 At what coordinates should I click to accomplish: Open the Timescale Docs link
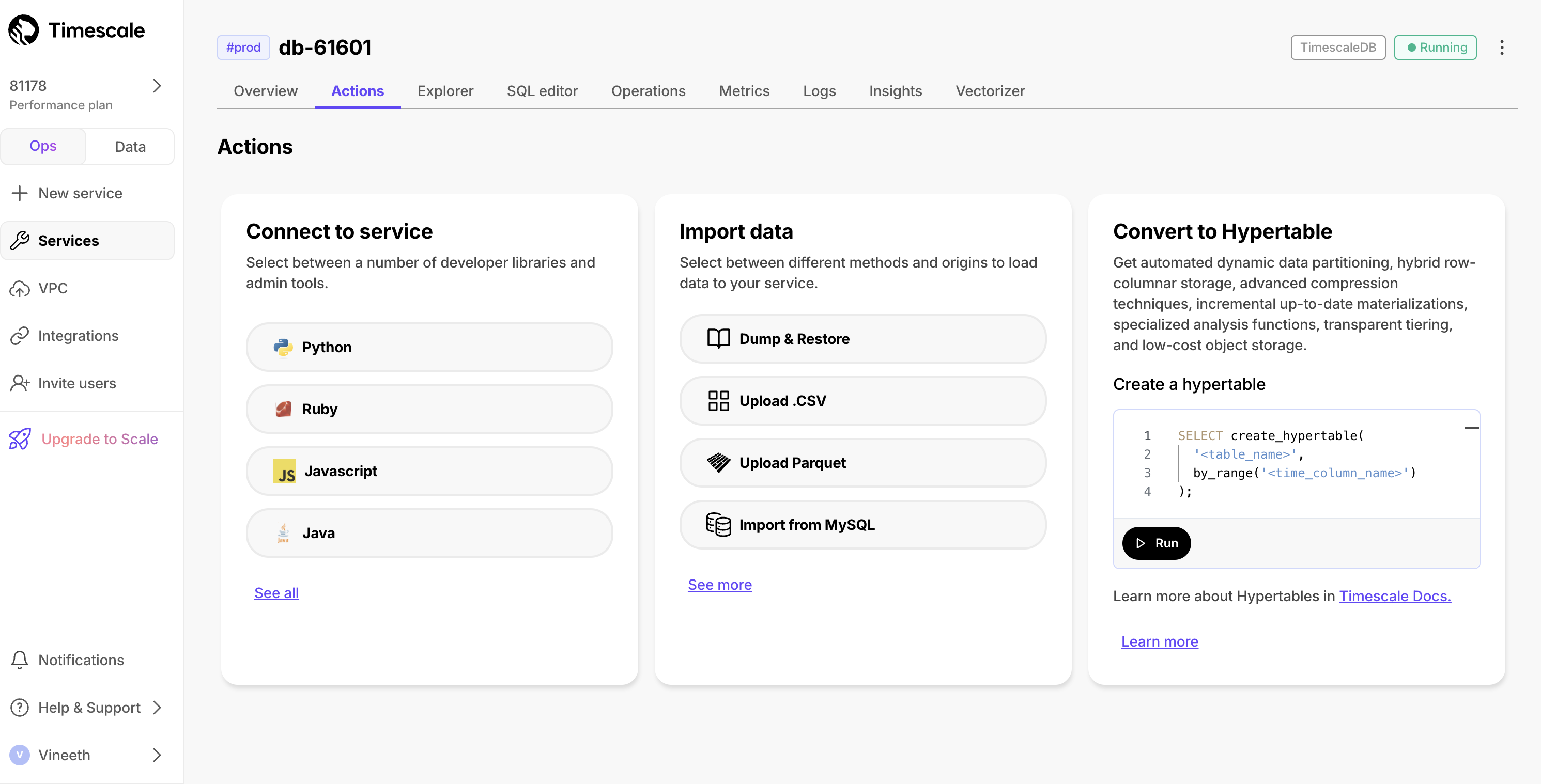pyautogui.click(x=1394, y=595)
